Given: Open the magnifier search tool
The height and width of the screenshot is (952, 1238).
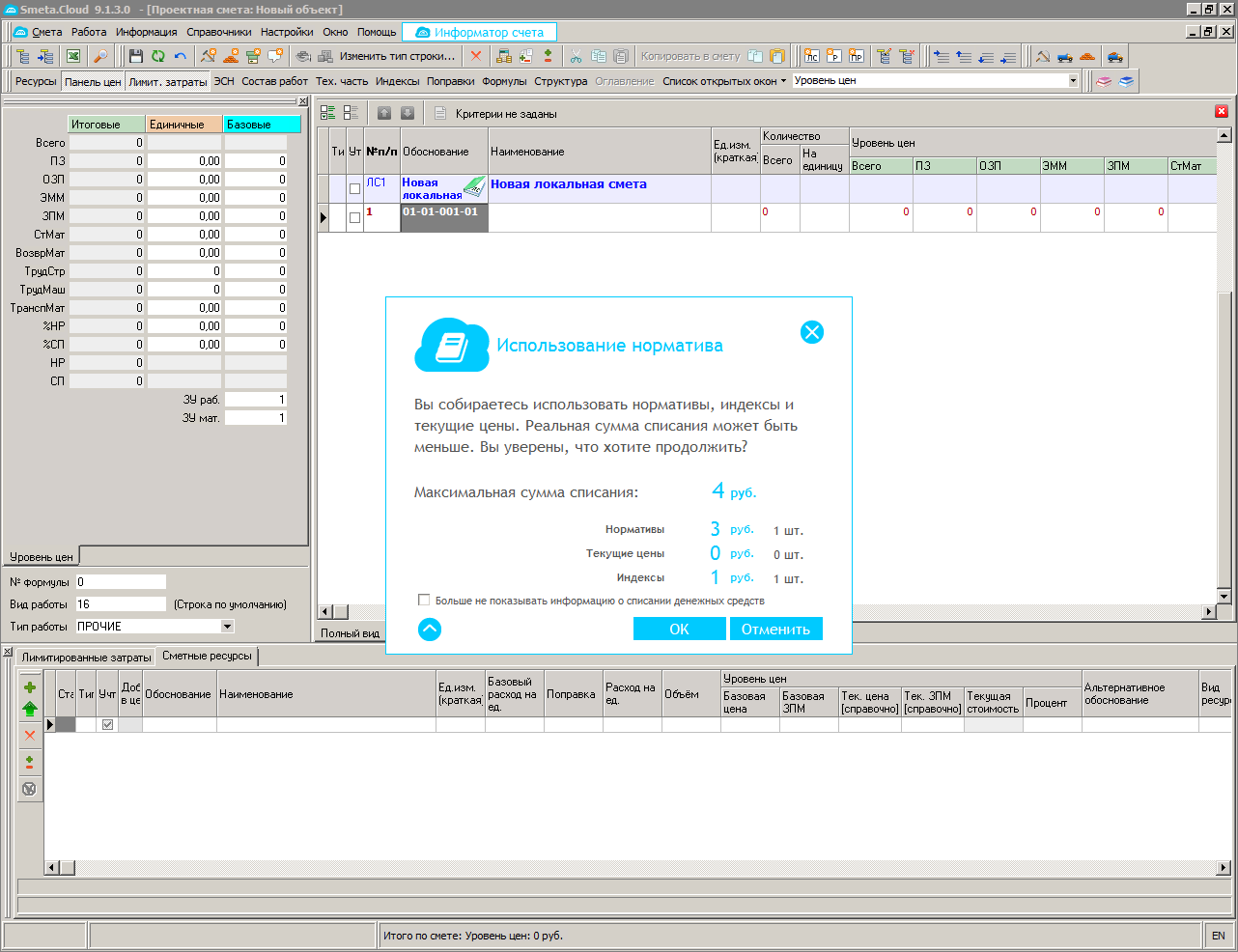Looking at the screenshot, I should [100, 56].
